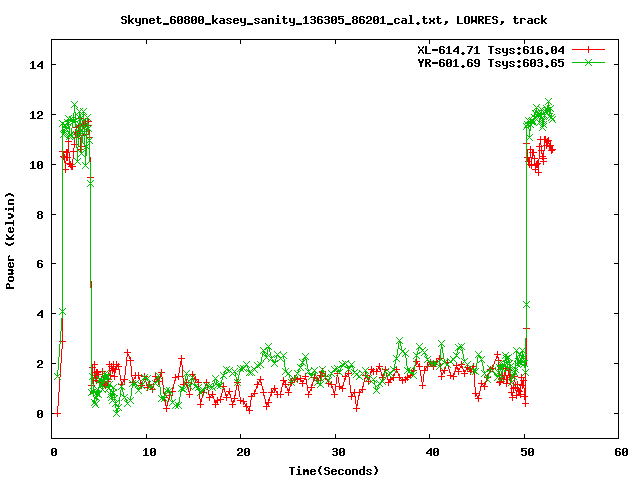The width and height of the screenshot is (640, 480).
Task: Click the x-axis tick label '40'
Action: tap(433, 452)
